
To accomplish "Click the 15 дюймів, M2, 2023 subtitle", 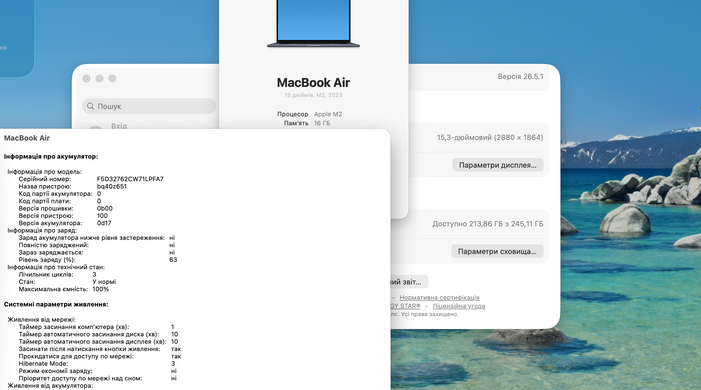I will click(x=313, y=95).
